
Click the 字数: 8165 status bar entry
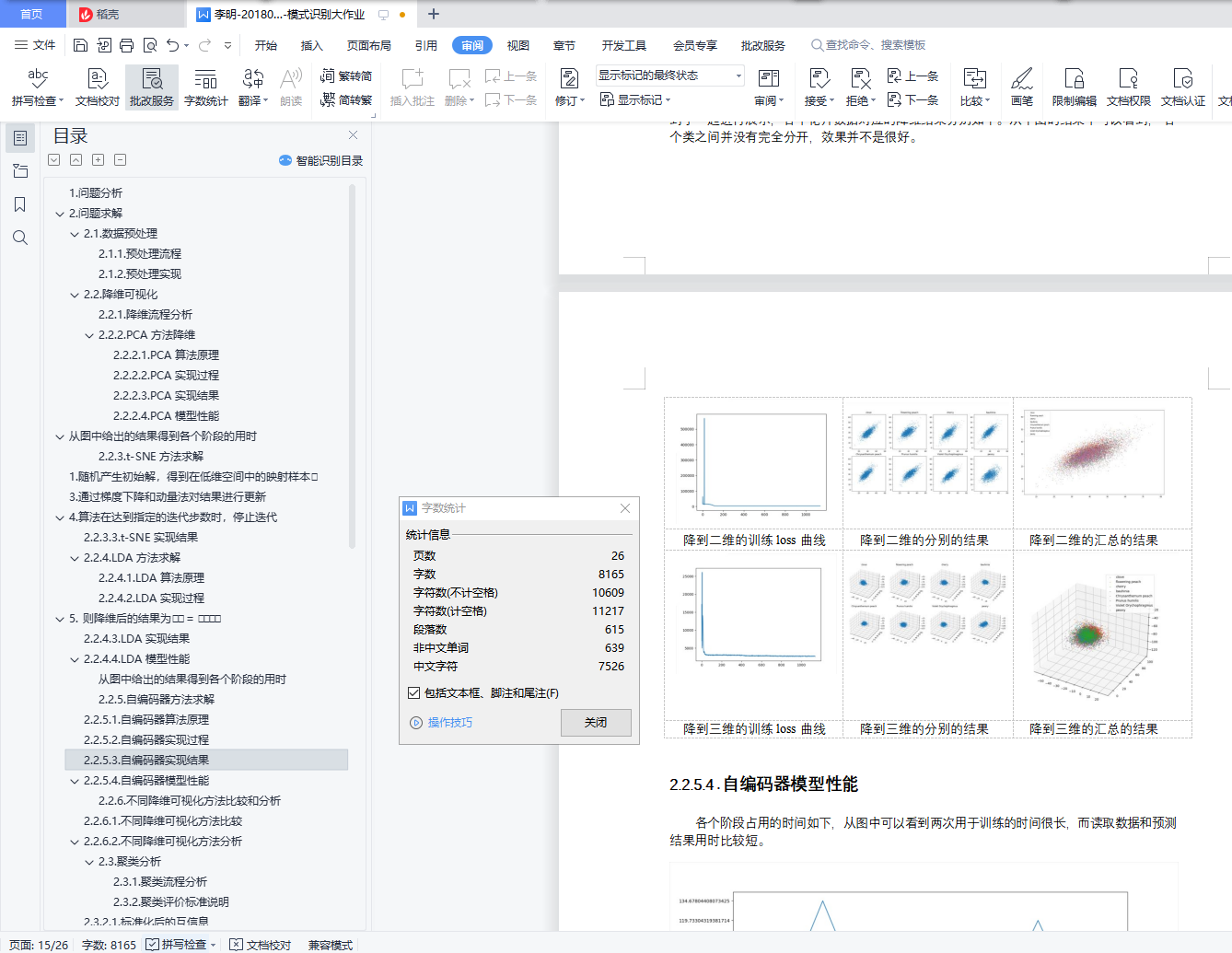pyautogui.click(x=109, y=945)
